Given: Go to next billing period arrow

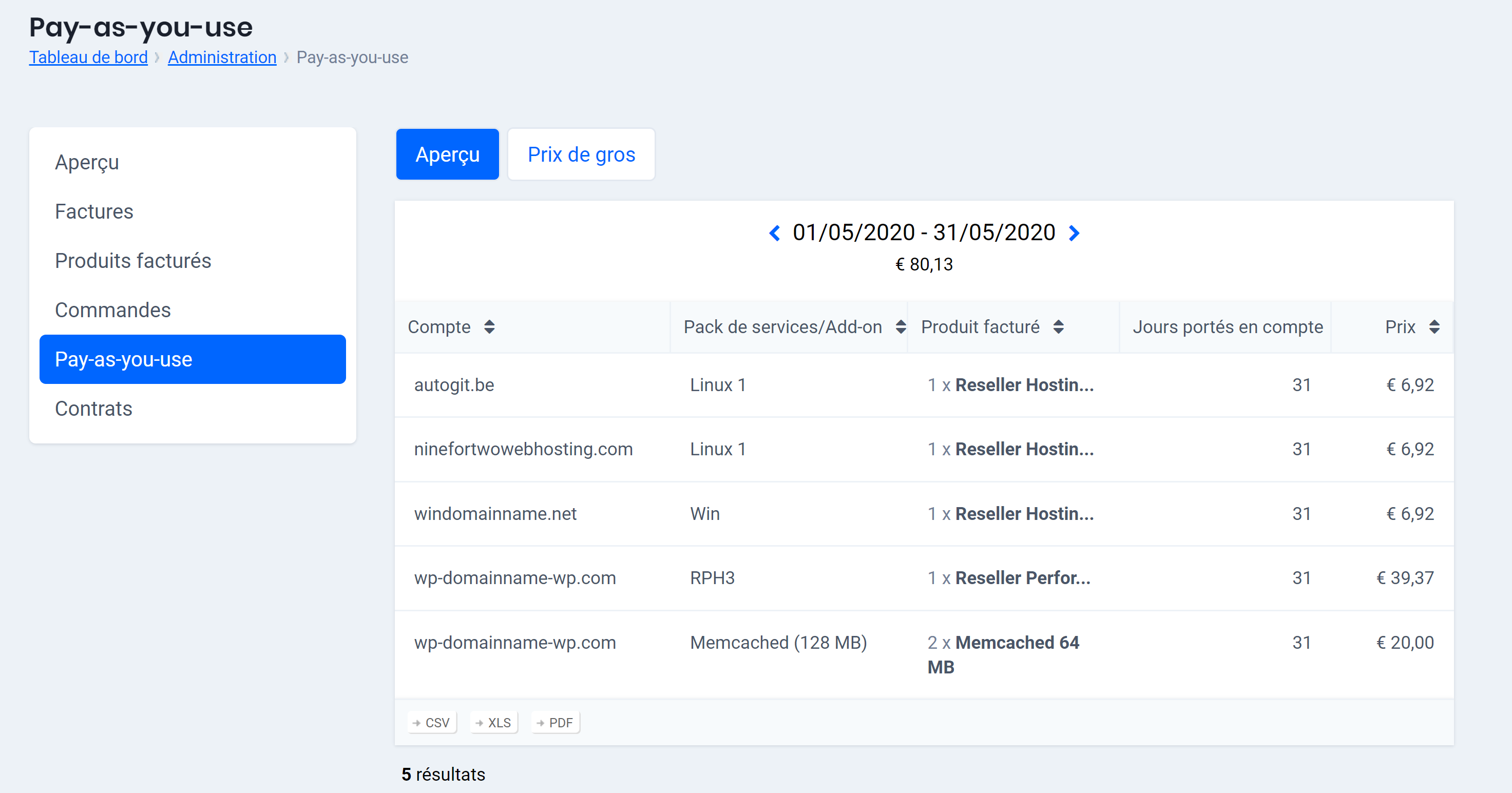Looking at the screenshot, I should tap(1074, 233).
